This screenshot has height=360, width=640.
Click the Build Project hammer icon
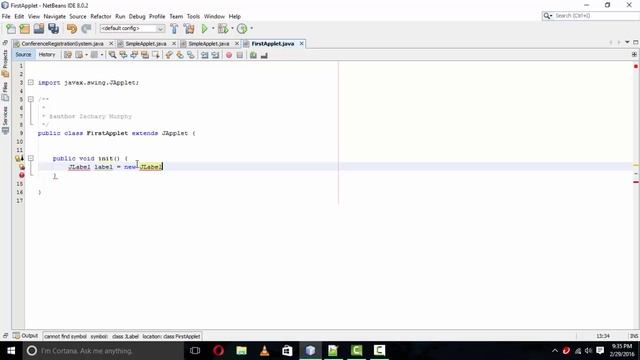(x=174, y=29)
